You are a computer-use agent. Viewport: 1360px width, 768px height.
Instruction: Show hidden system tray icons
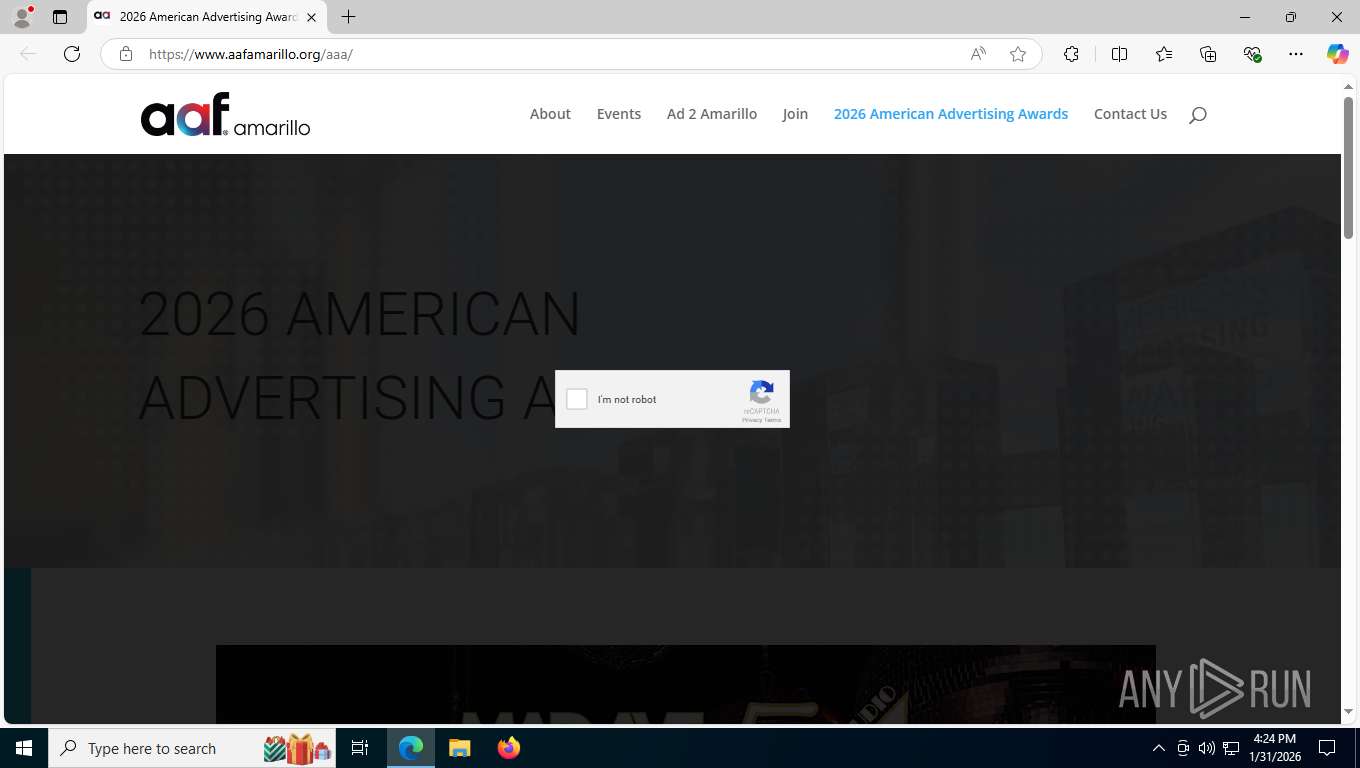pyautogui.click(x=1159, y=748)
